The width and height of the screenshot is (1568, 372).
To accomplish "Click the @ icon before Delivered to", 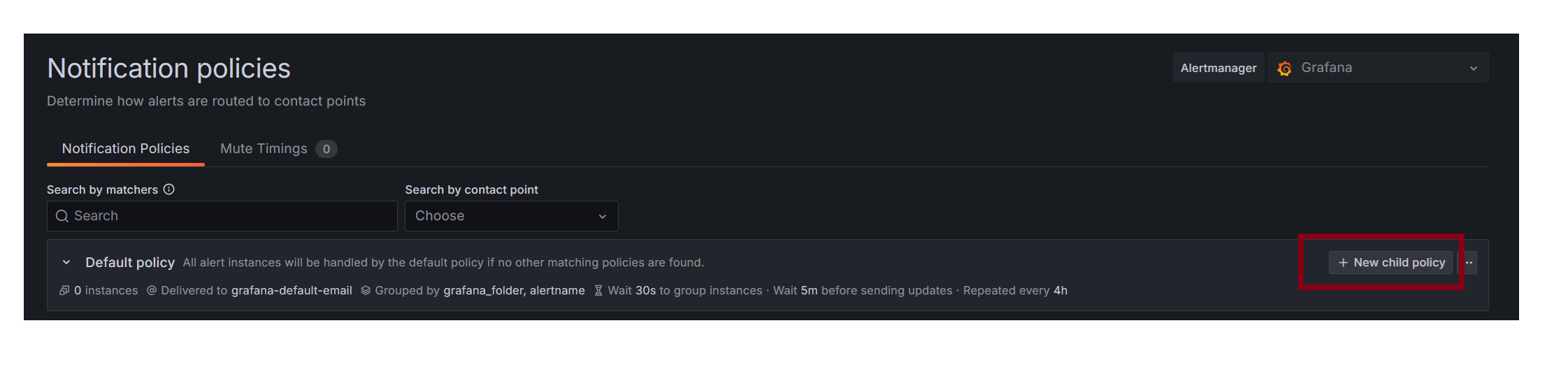I will (152, 291).
